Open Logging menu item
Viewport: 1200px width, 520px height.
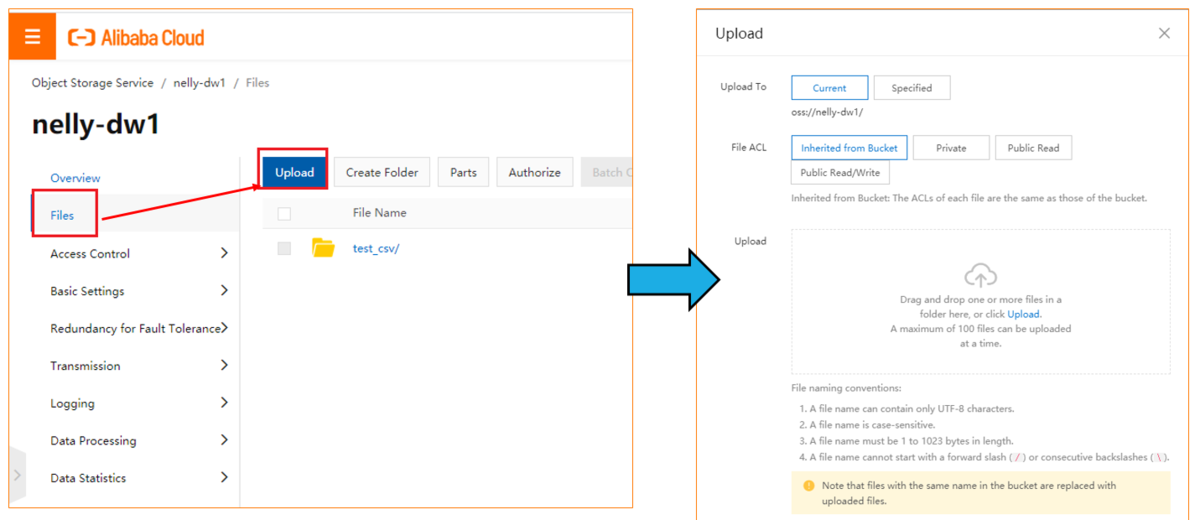(72, 404)
